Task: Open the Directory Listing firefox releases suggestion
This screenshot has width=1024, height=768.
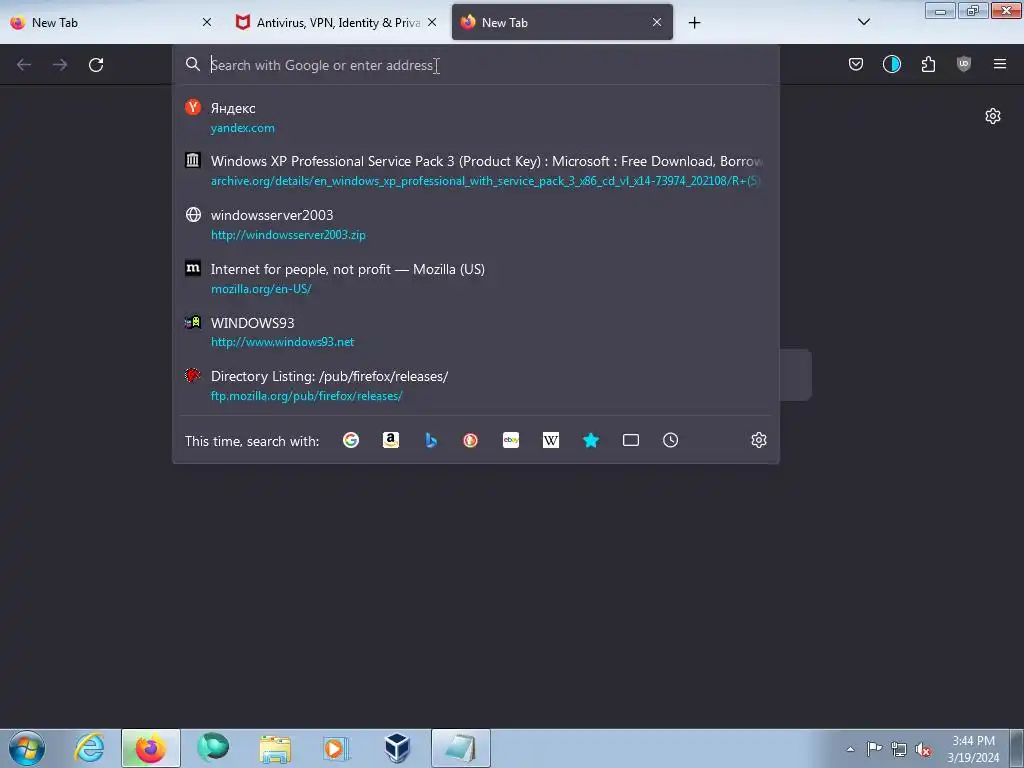Action: point(475,385)
